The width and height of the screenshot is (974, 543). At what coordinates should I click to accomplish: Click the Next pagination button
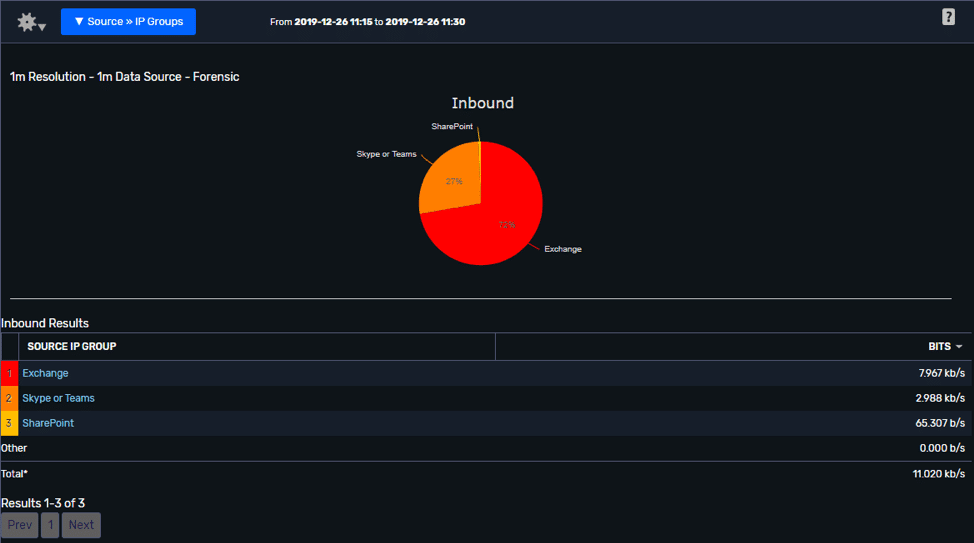coord(81,525)
